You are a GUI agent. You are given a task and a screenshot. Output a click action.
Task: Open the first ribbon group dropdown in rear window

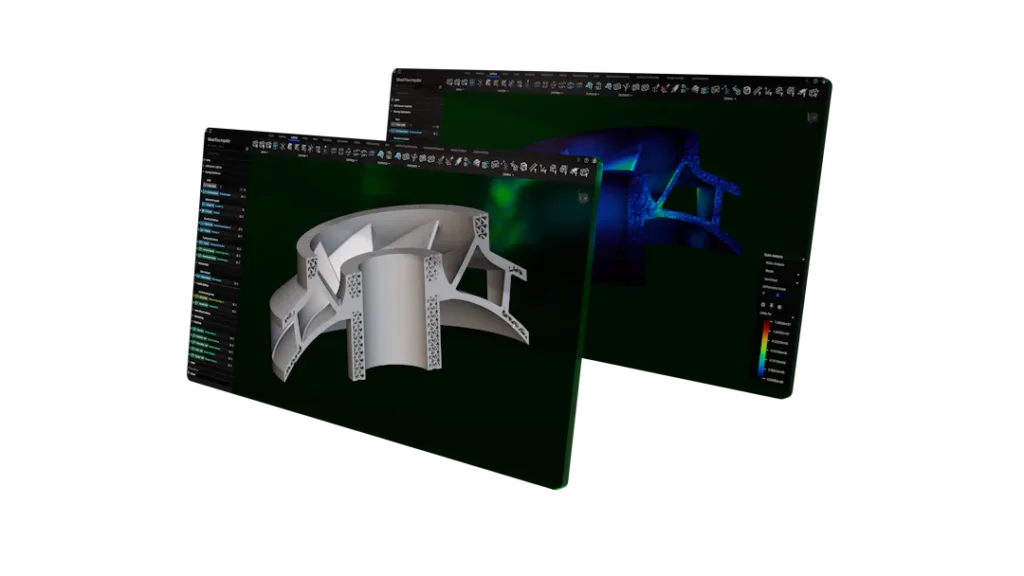(460, 89)
